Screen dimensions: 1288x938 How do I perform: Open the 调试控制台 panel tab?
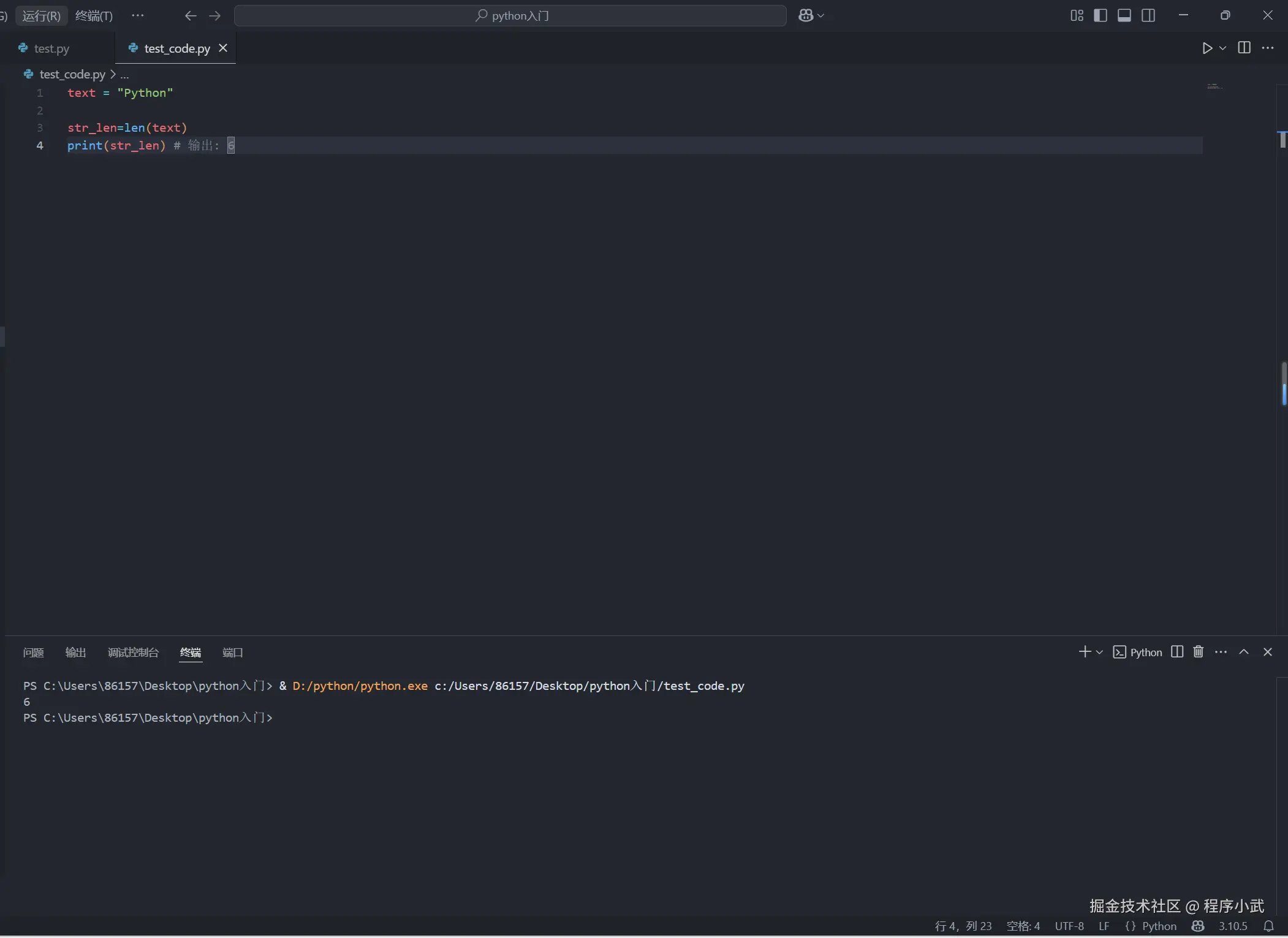133,652
